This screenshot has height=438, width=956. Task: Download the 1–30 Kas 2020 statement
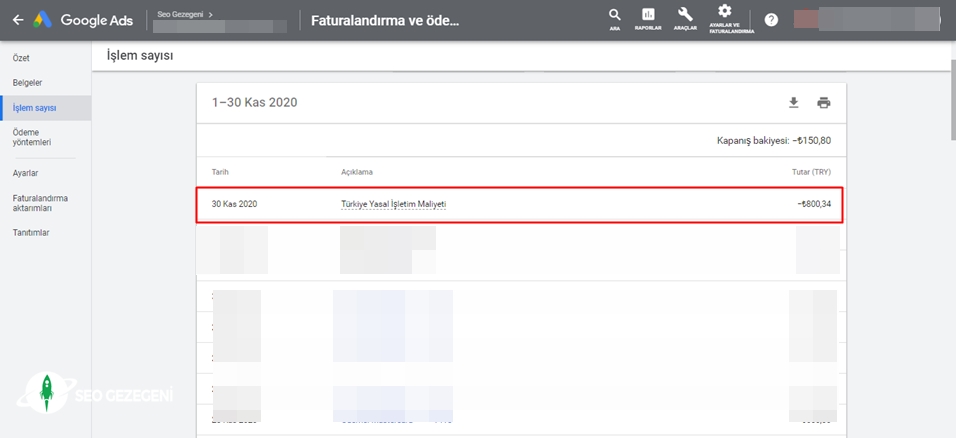793,102
